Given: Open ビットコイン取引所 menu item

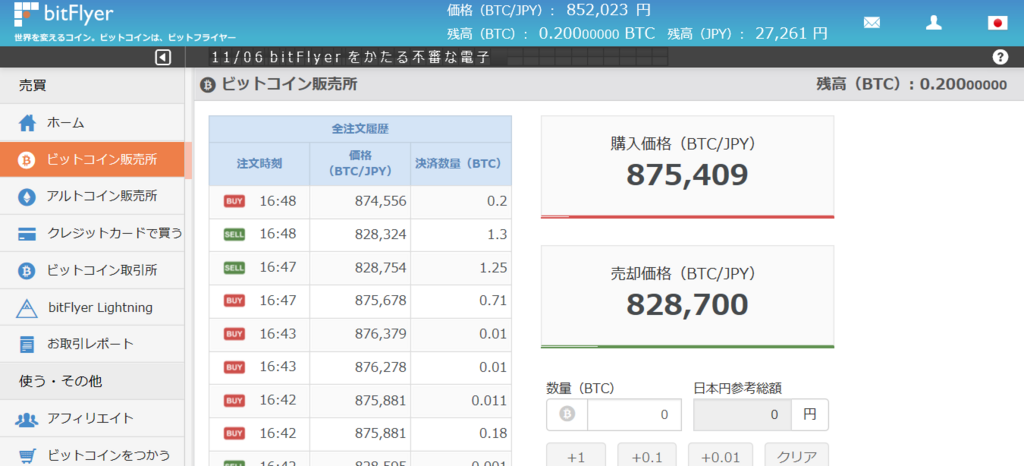Looking at the screenshot, I should coord(92,270).
